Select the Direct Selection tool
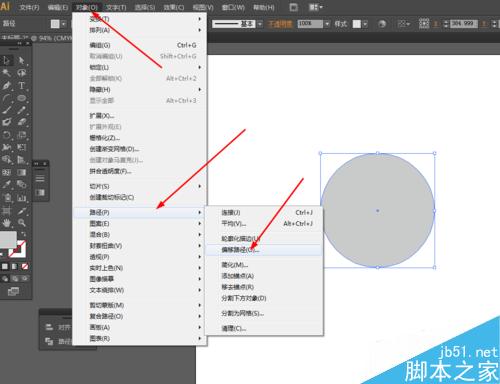 coord(21,60)
